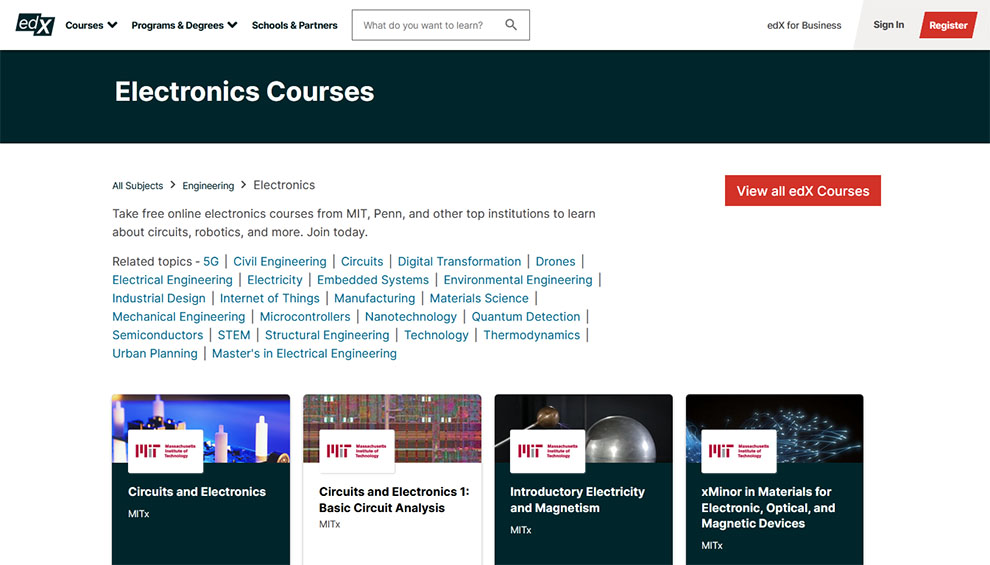Screen dimensions: 990x565
Task: Open the Technology topic
Action: pos(436,335)
